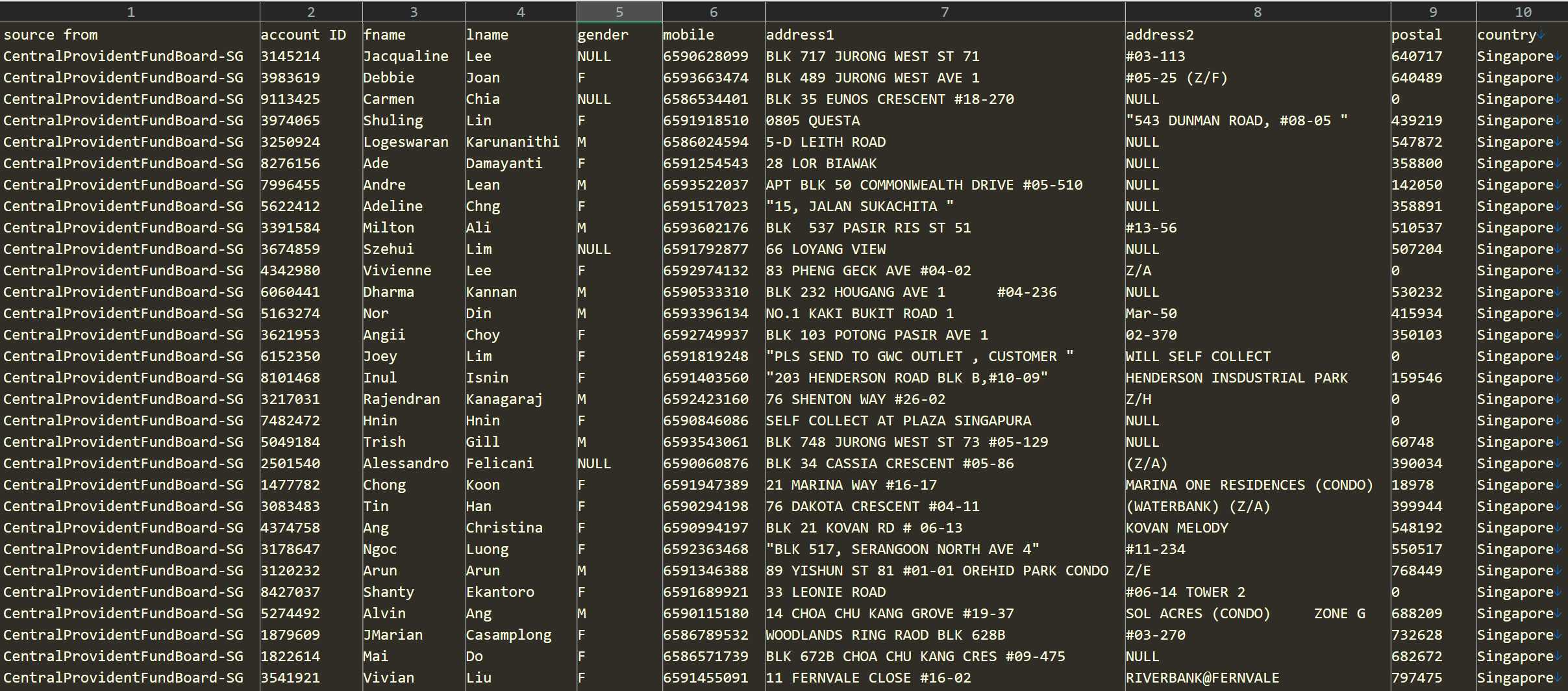Image resolution: width=1568 pixels, height=691 pixels.
Task: Click account ID 1822614
Action: [x=290, y=657]
